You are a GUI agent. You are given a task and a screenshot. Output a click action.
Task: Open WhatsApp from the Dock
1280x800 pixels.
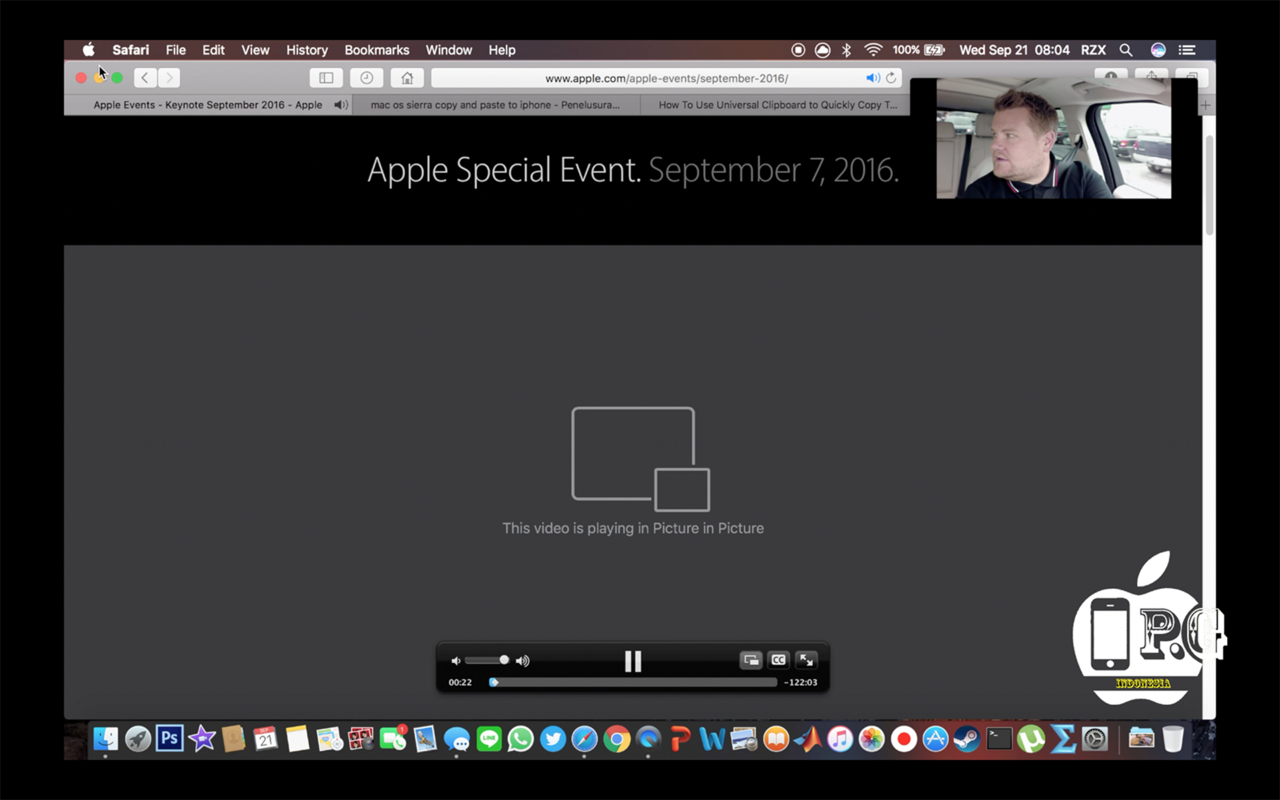point(521,739)
